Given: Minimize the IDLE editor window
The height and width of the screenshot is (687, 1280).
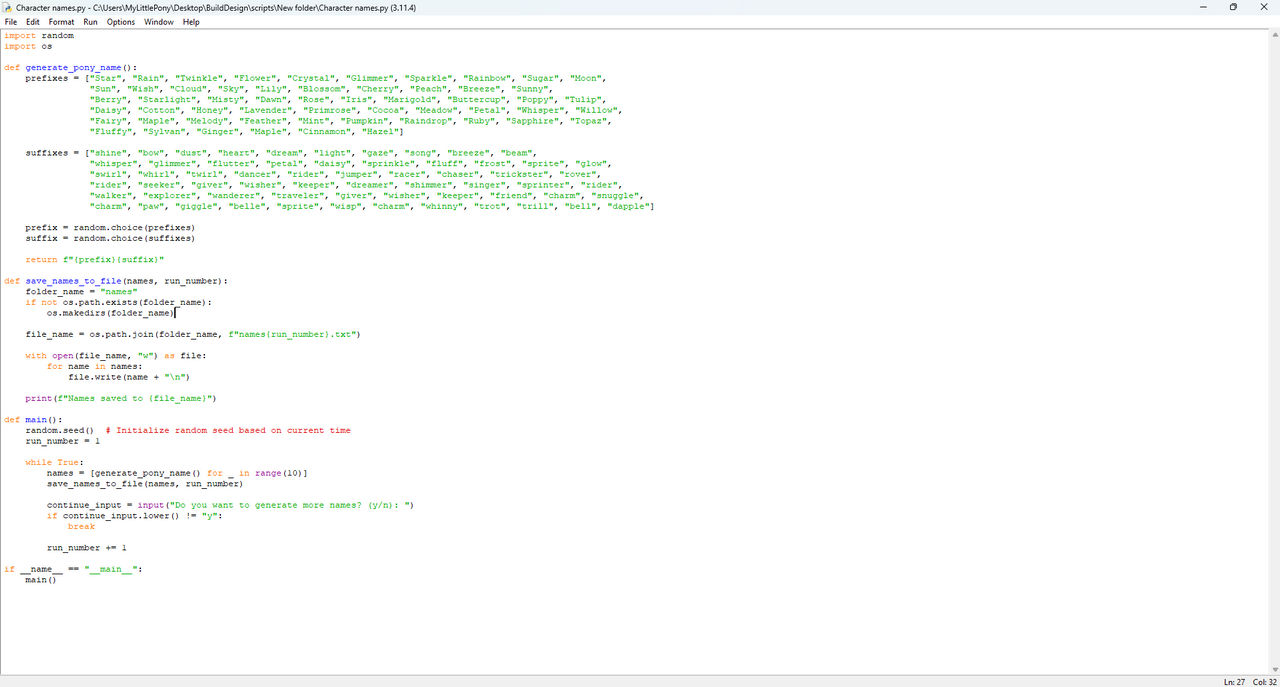Looking at the screenshot, I should point(1205,7).
